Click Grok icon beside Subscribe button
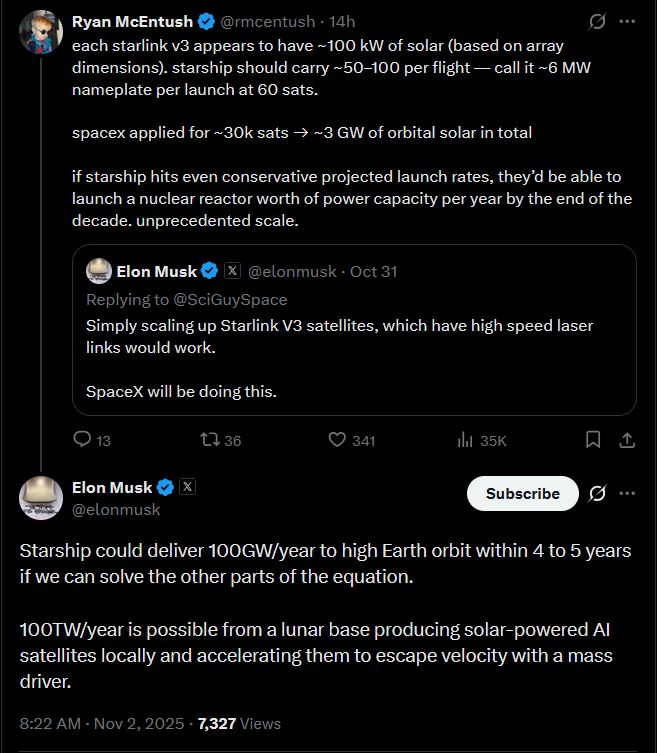 pyautogui.click(x=598, y=493)
